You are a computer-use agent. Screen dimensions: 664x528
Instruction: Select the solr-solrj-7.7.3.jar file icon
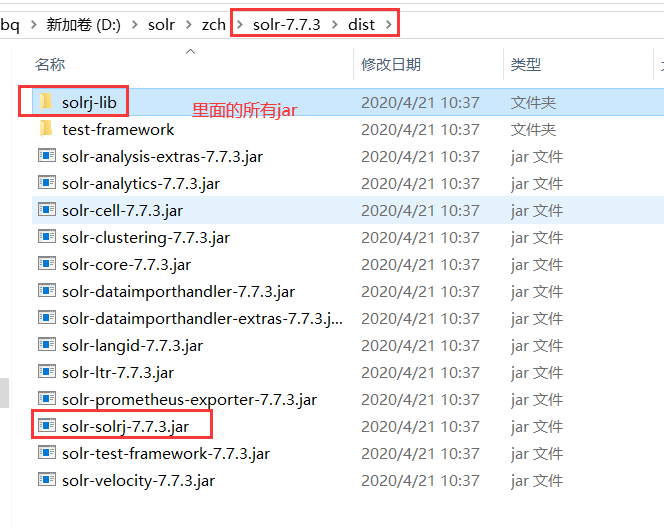[47, 425]
